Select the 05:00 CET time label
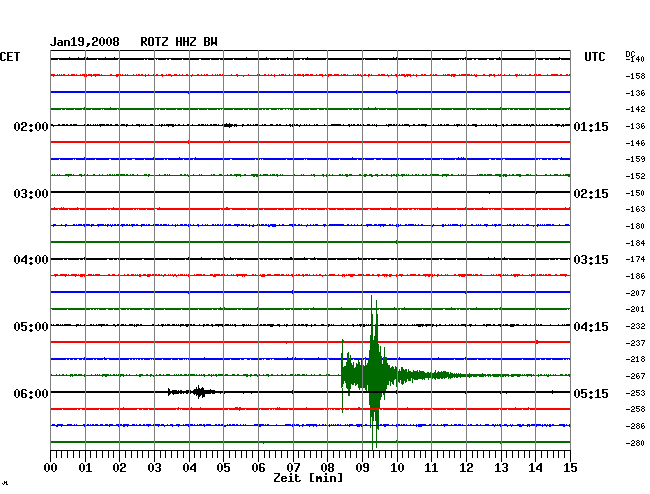 point(31,327)
